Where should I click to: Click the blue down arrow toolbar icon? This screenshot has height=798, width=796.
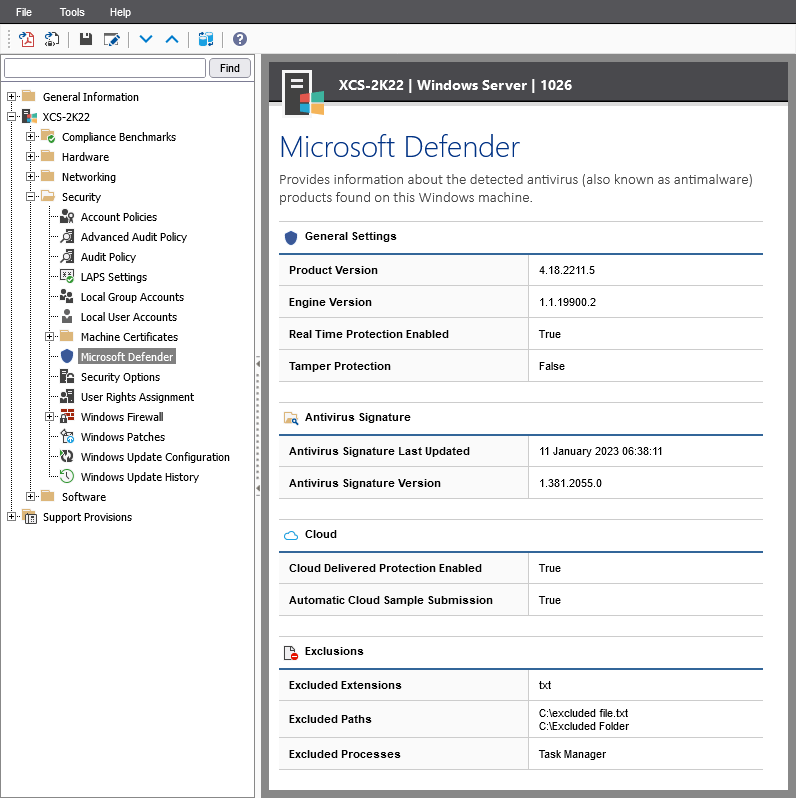[146, 39]
